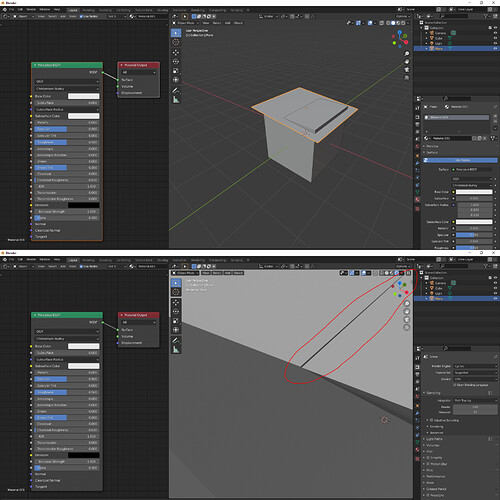The image size is (500, 500).
Task: Open the Edit menu in the top window
Action: click(20, 10)
